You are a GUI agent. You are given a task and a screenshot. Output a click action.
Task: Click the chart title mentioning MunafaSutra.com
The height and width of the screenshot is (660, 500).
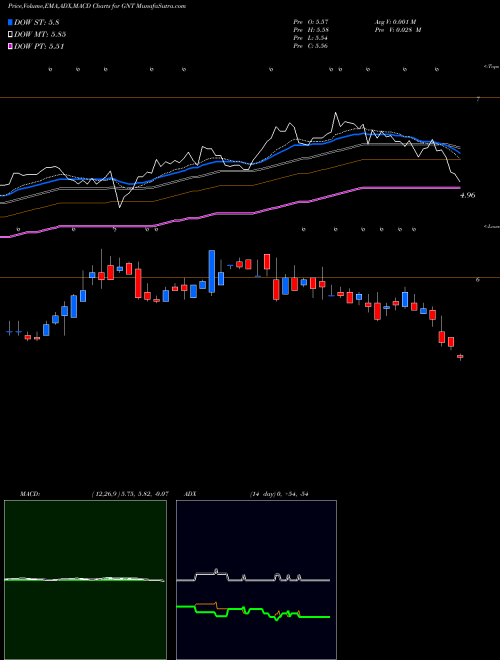coord(97,6)
